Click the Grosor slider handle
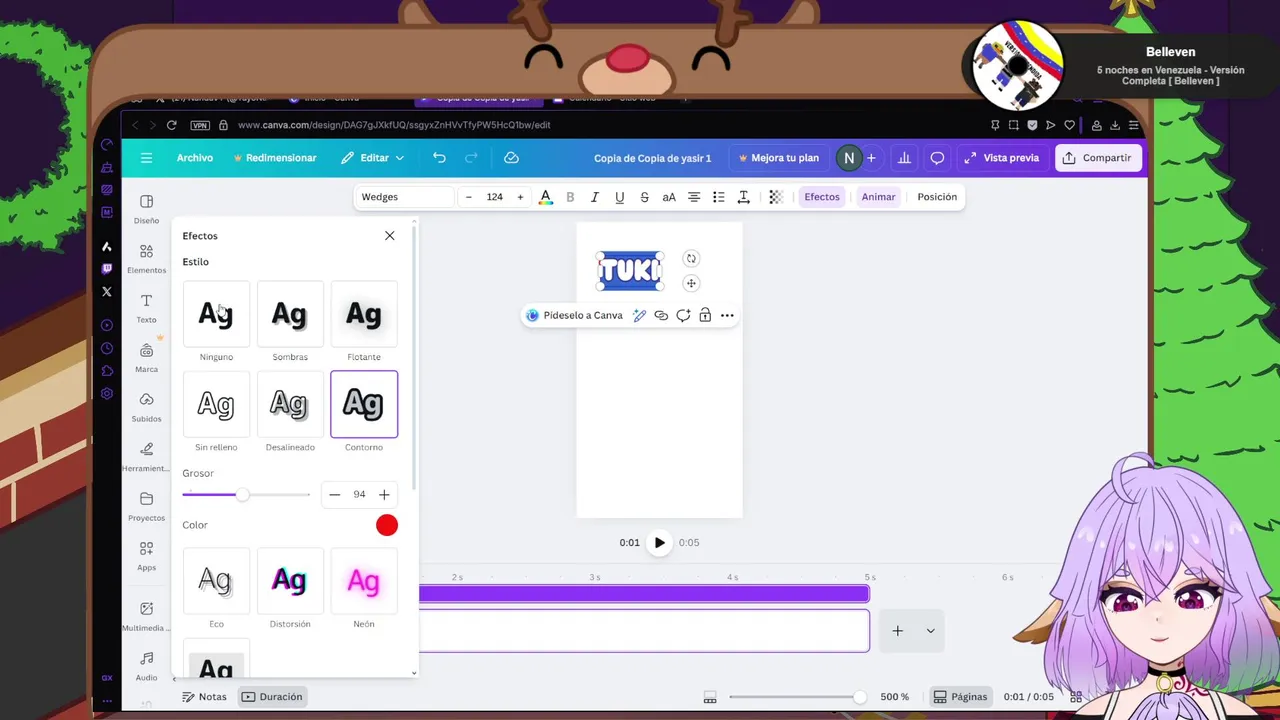This screenshot has height=720, width=1280. click(x=242, y=495)
